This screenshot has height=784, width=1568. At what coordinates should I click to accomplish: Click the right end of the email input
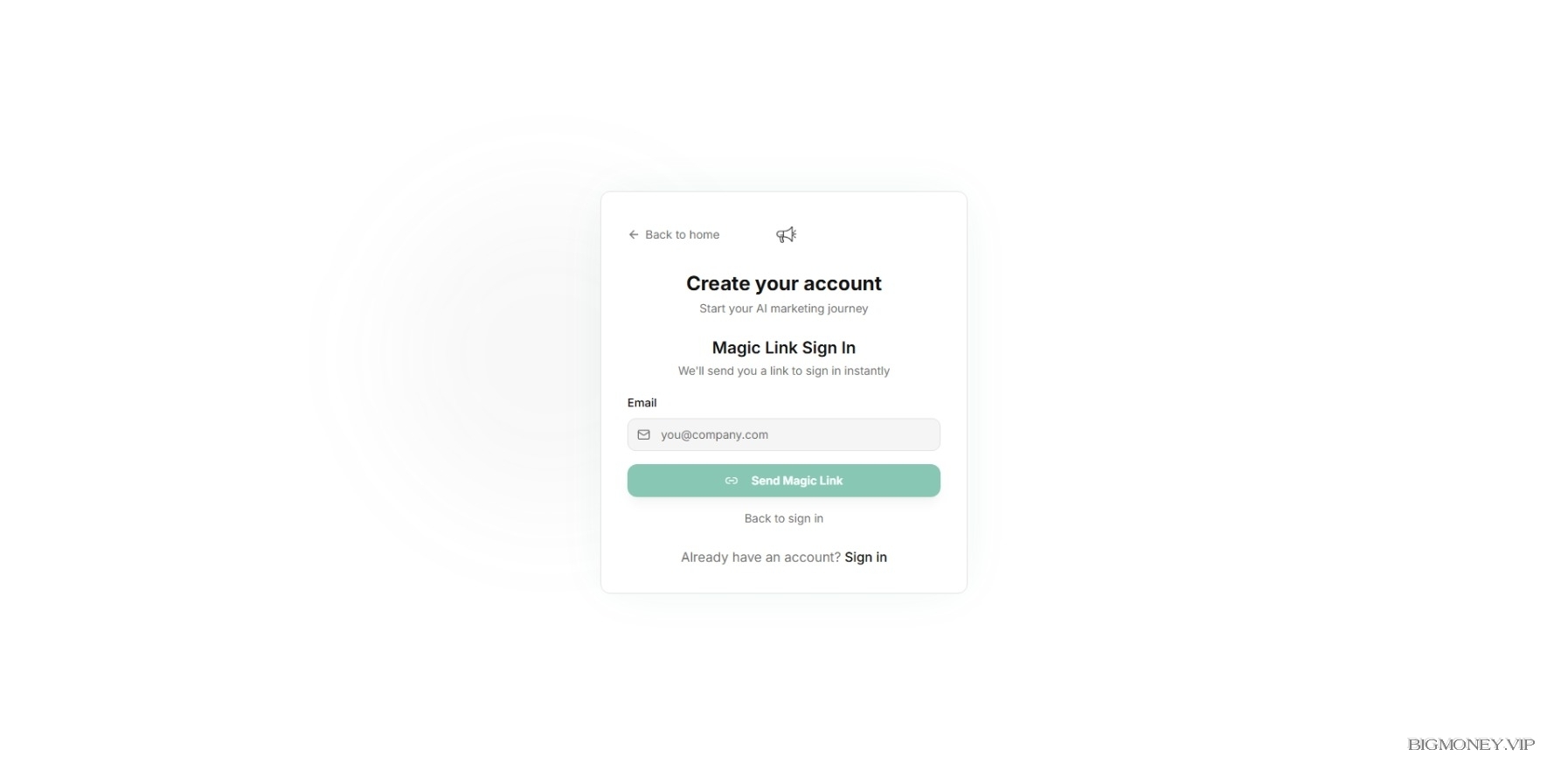pos(926,434)
